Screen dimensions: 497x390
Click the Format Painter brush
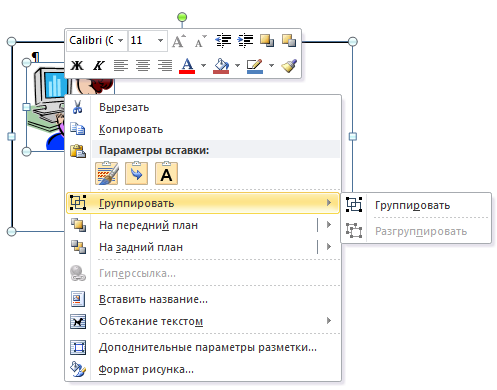click(289, 65)
